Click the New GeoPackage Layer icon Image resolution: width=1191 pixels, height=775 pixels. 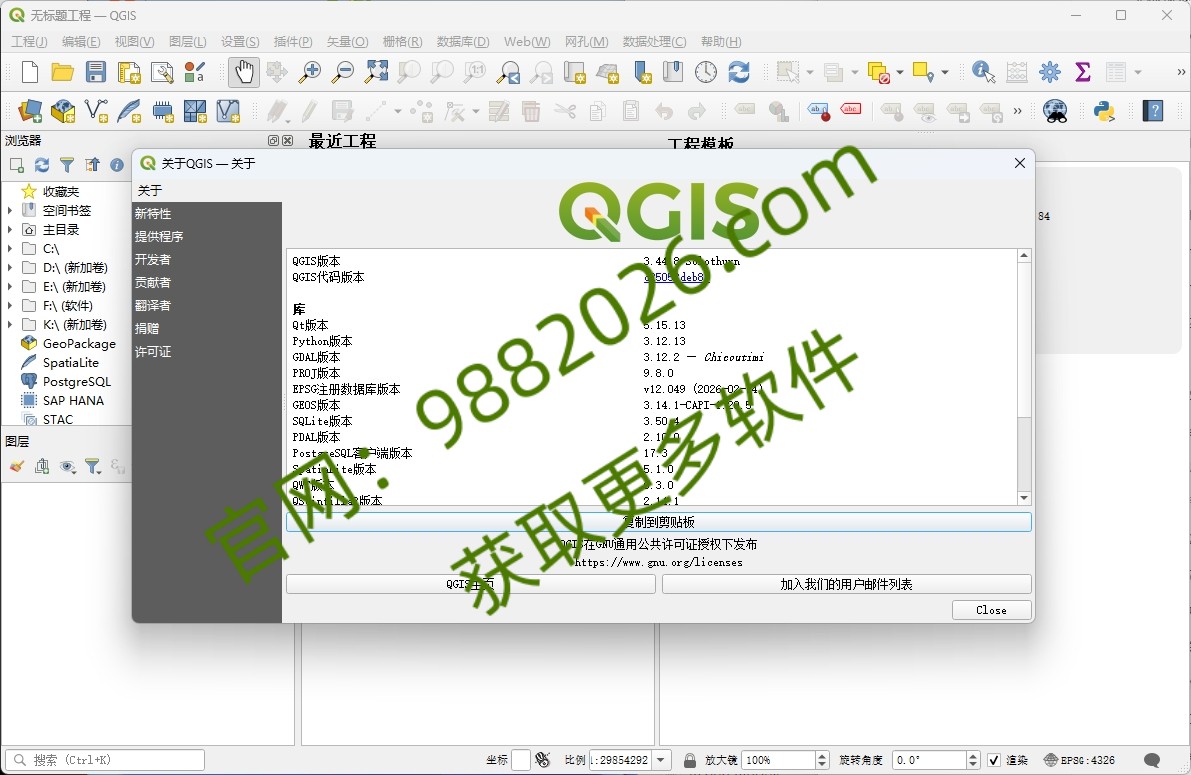(63, 112)
